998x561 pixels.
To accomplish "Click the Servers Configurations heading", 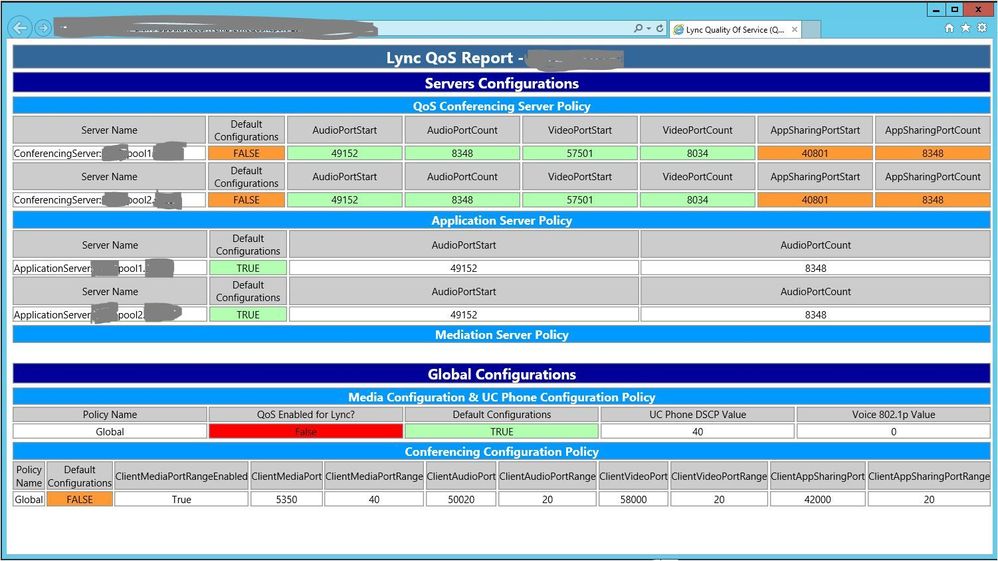I will [x=502, y=83].
